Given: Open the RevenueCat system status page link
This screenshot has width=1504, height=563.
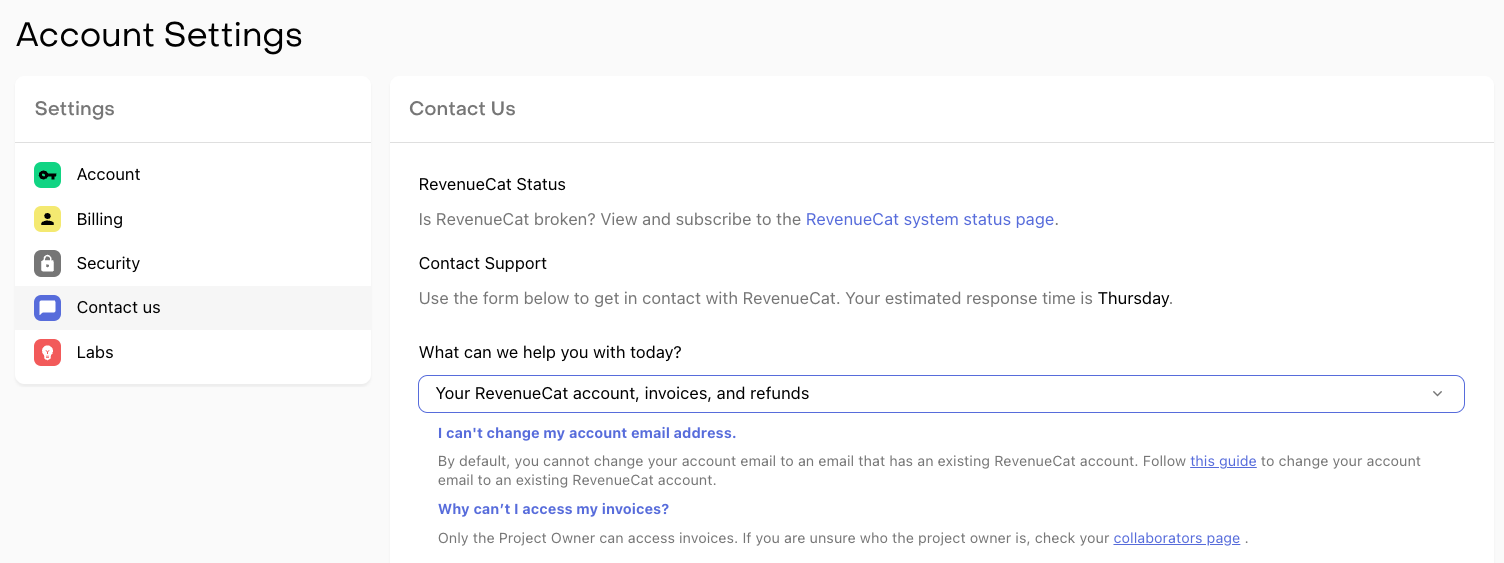Looking at the screenshot, I should [x=929, y=219].
